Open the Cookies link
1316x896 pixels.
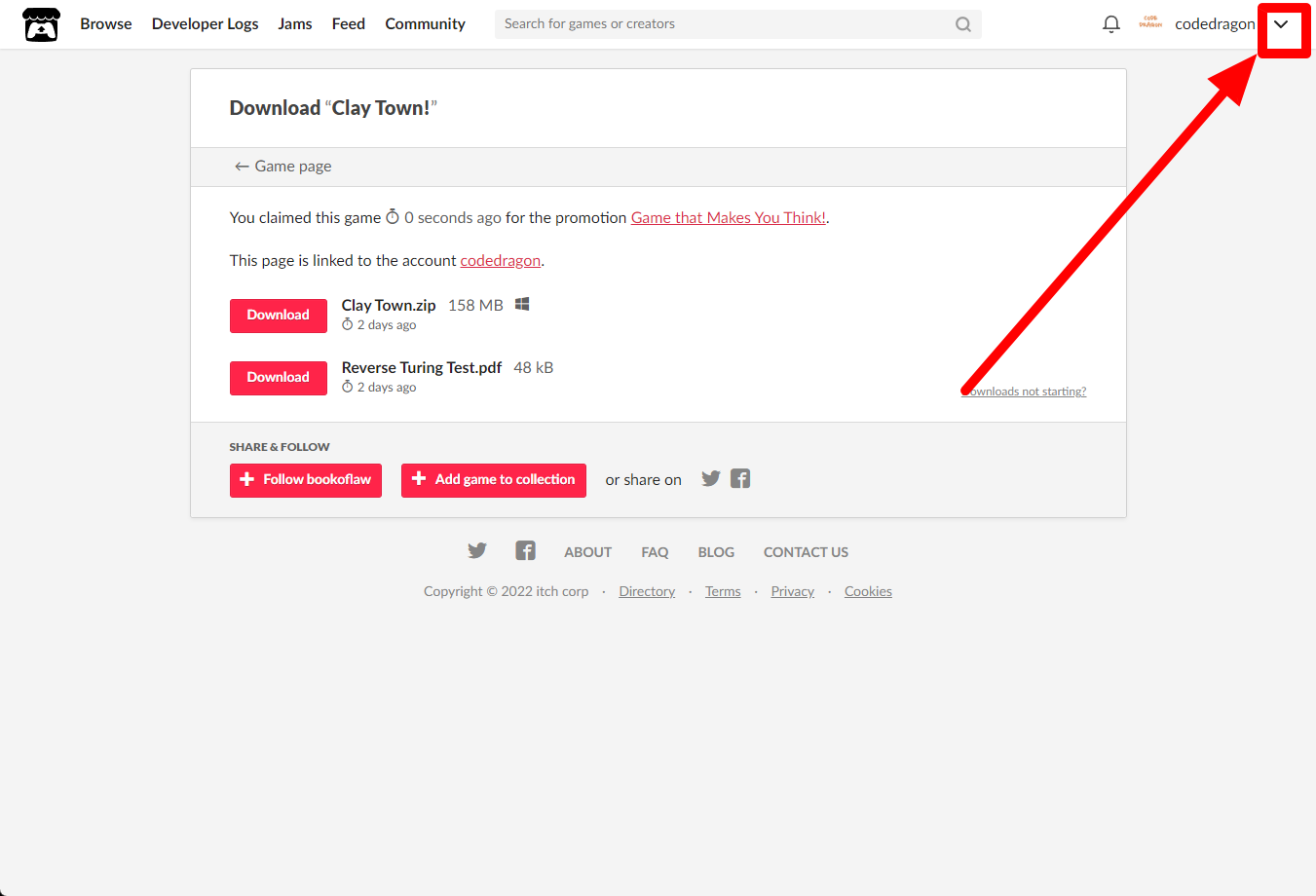coord(868,591)
